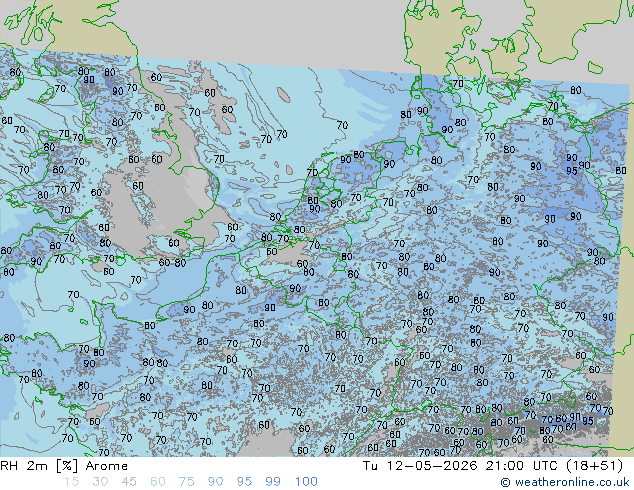Click the legend value 15
This screenshot has width=634, height=490.
71,482
